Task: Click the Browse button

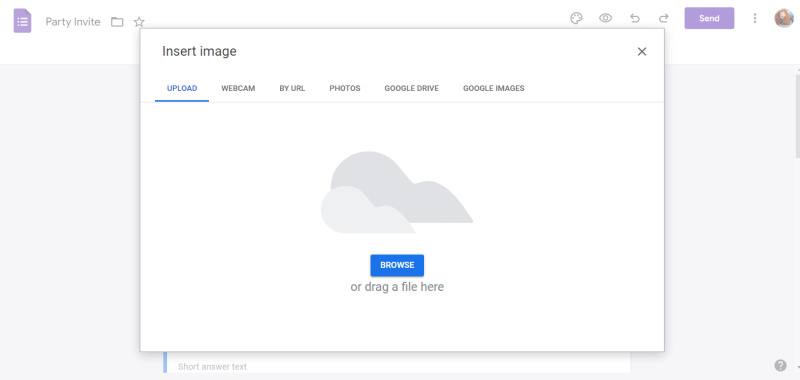Action: pyautogui.click(x=397, y=265)
